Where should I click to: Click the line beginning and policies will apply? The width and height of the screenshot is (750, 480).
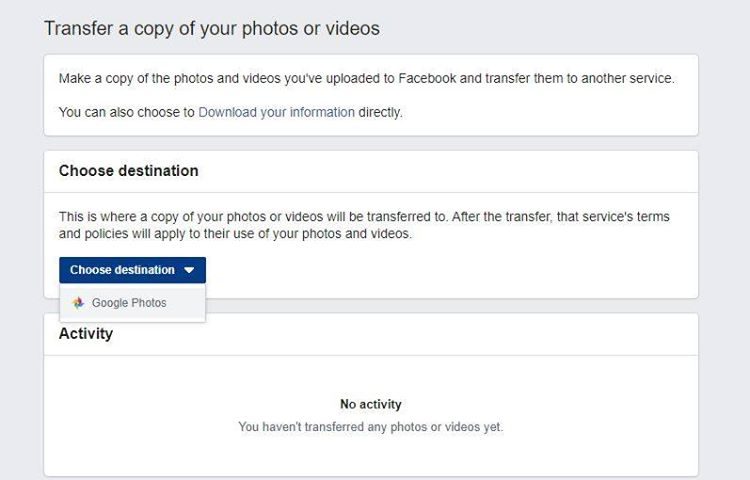click(x=235, y=234)
